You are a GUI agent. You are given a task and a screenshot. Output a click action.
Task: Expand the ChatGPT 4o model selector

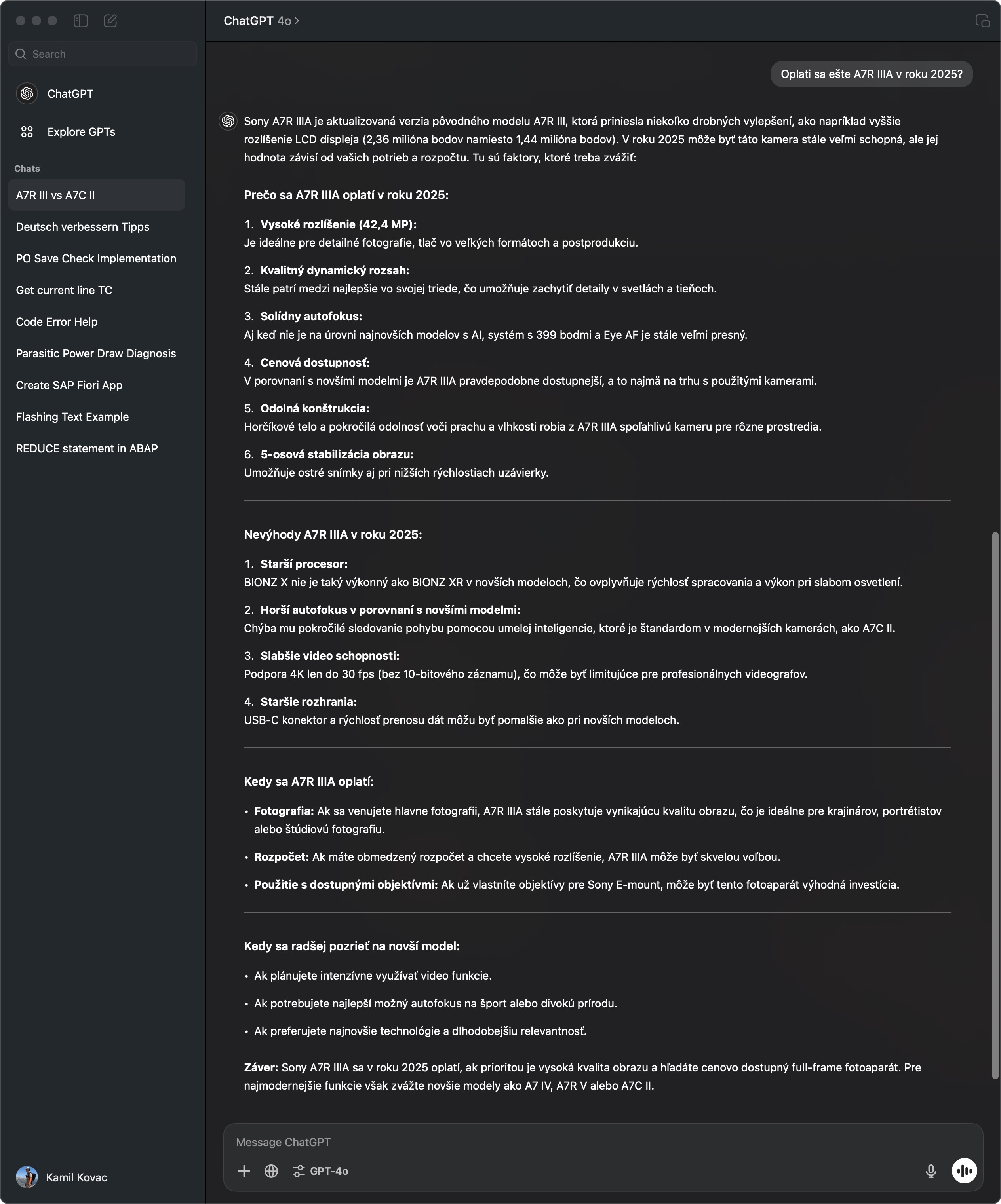coord(261,21)
